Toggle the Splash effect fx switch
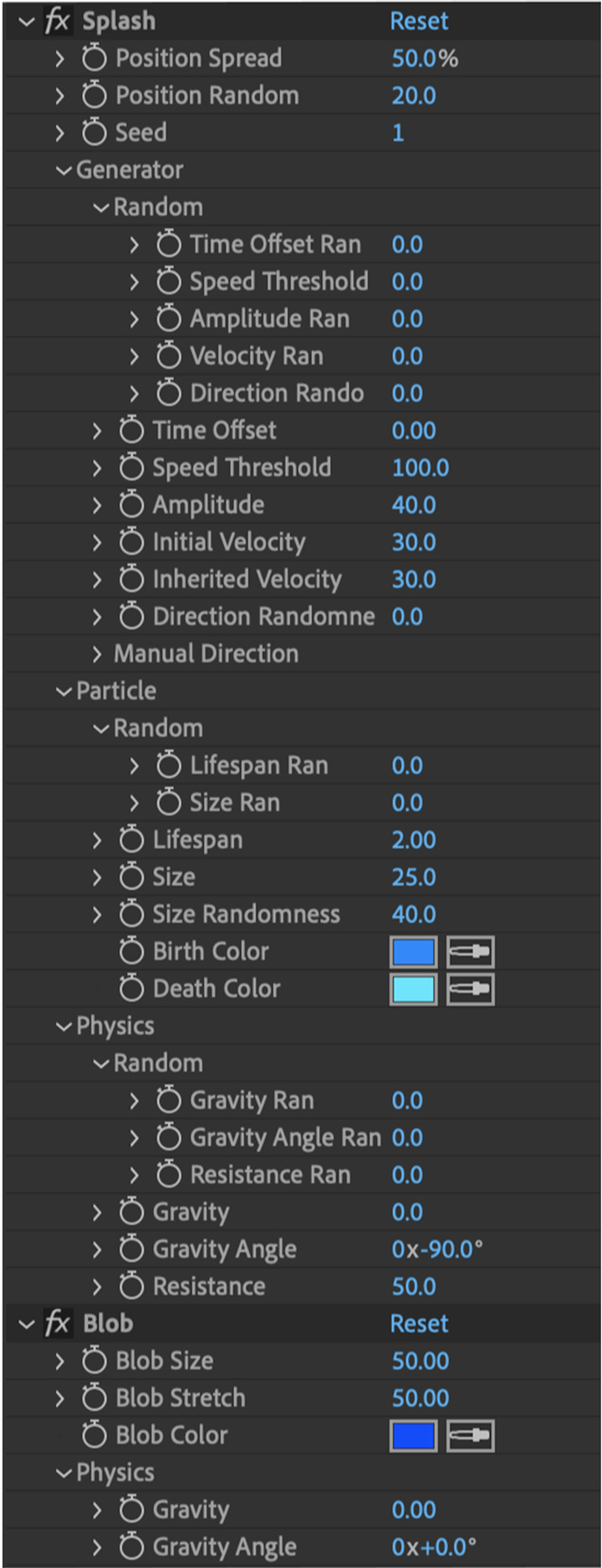Screen dimensions: 602x1568 point(57,21)
